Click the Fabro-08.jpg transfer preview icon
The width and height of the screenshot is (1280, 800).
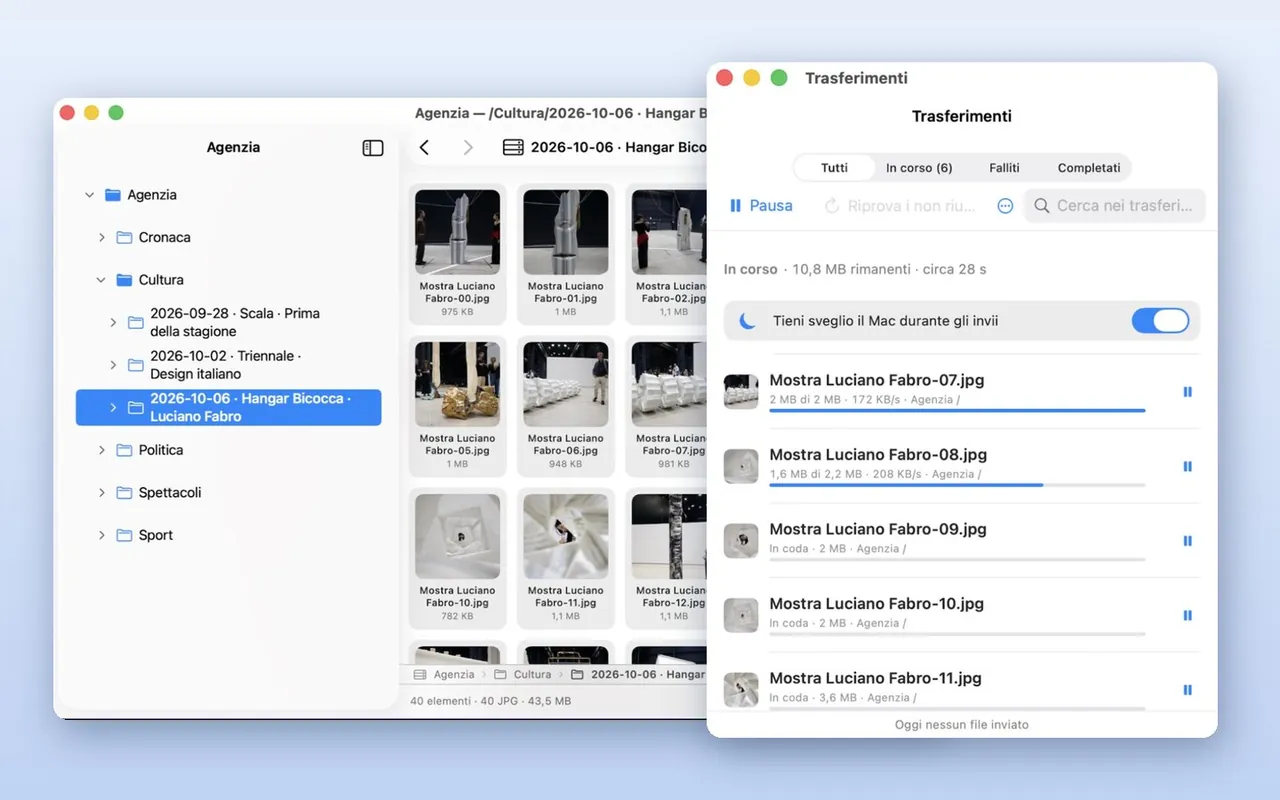[x=741, y=466]
